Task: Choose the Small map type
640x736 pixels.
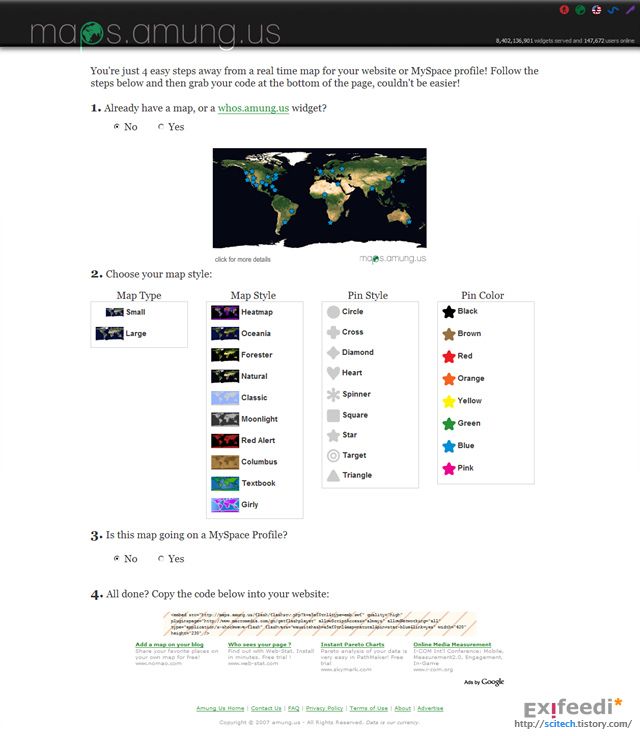Action: 125,312
